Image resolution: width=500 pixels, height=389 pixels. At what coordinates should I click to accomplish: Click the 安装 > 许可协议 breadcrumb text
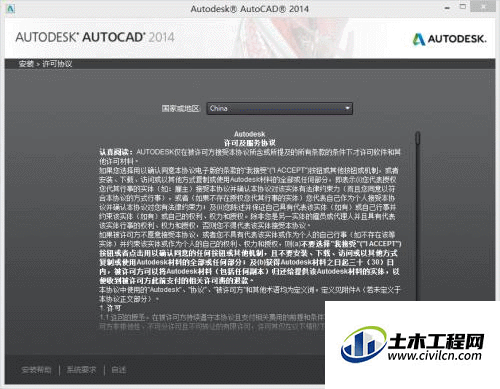coord(45,64)
